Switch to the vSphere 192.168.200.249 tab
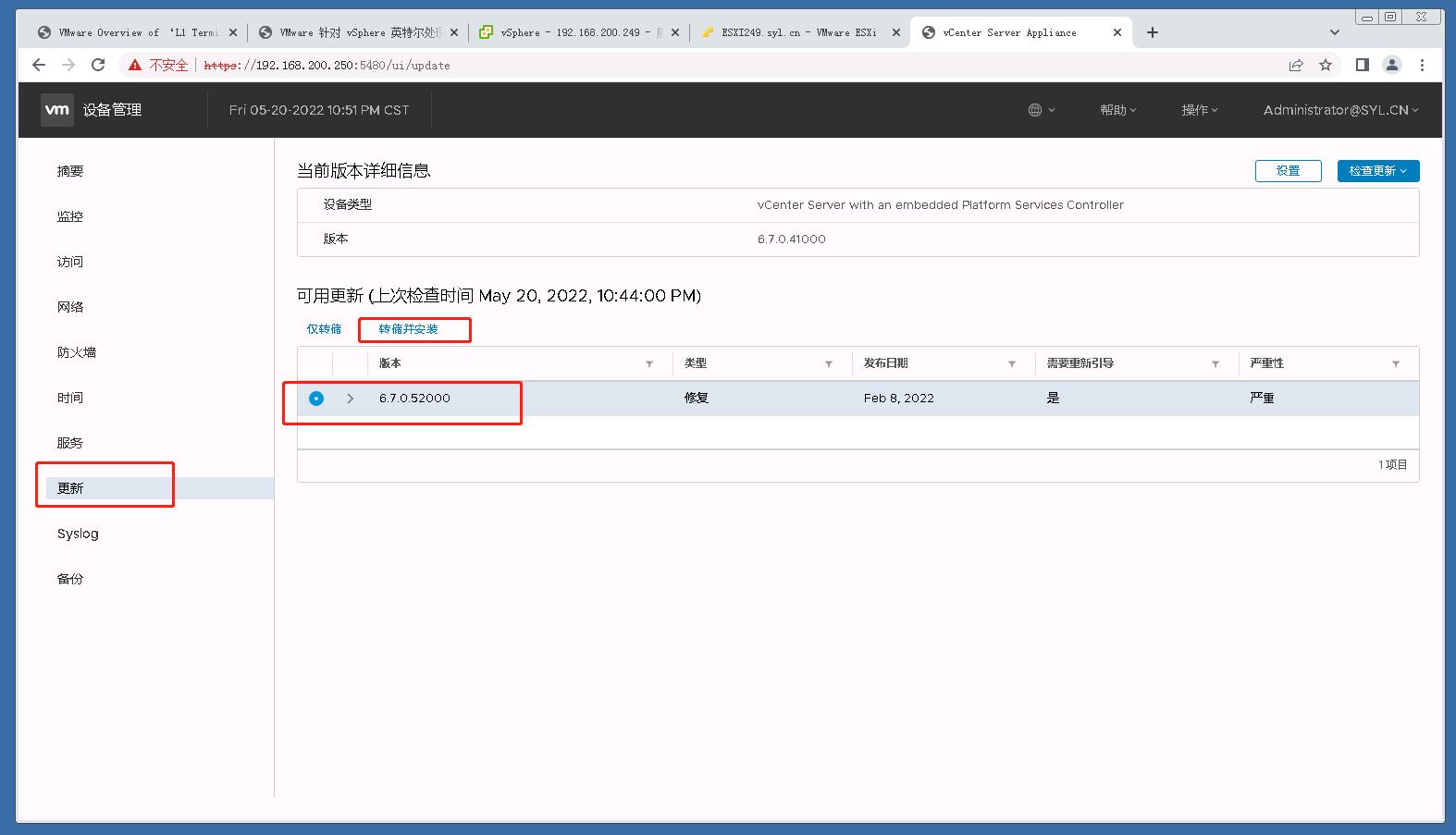Screen dimensions: 1456x835 tap(580, 32)
